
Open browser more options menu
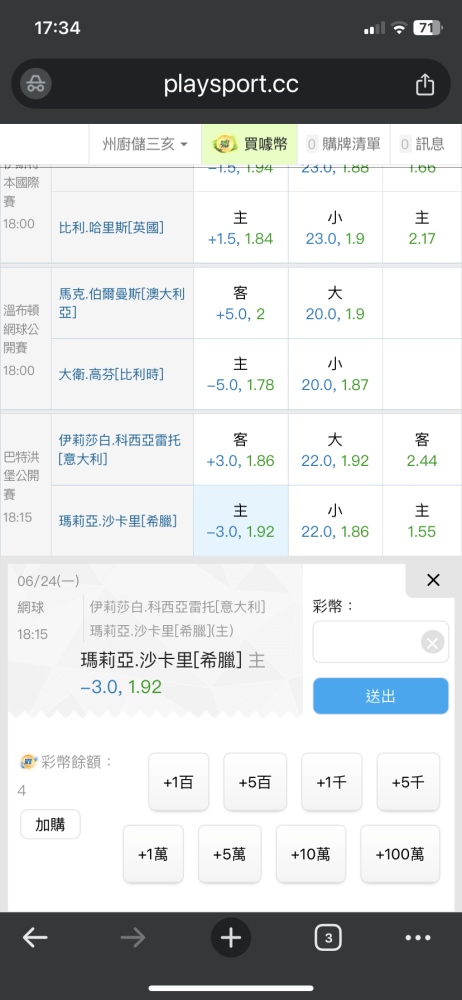coord(418,938)
